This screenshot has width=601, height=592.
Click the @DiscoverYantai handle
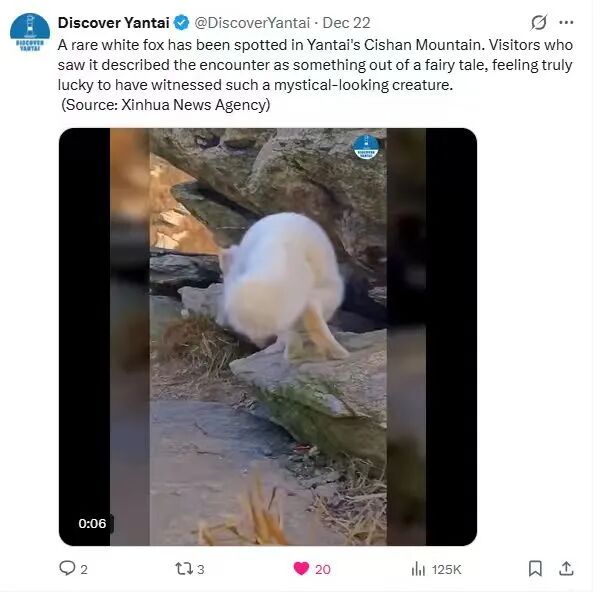click(x=252, y=23)
